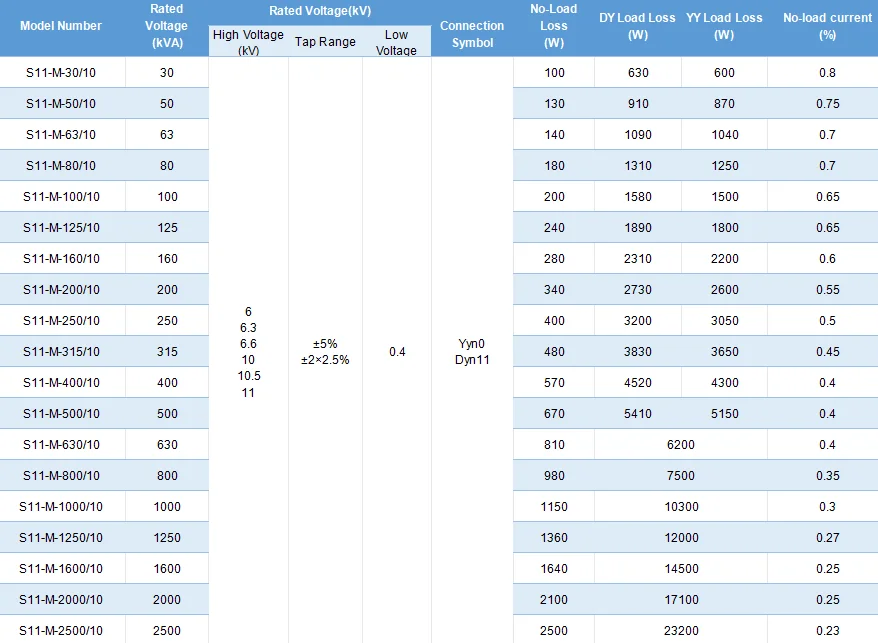The height and width of the screenshot is (643, 878).
Task: Click DY load loss value 1580
Action: [638, 197]
